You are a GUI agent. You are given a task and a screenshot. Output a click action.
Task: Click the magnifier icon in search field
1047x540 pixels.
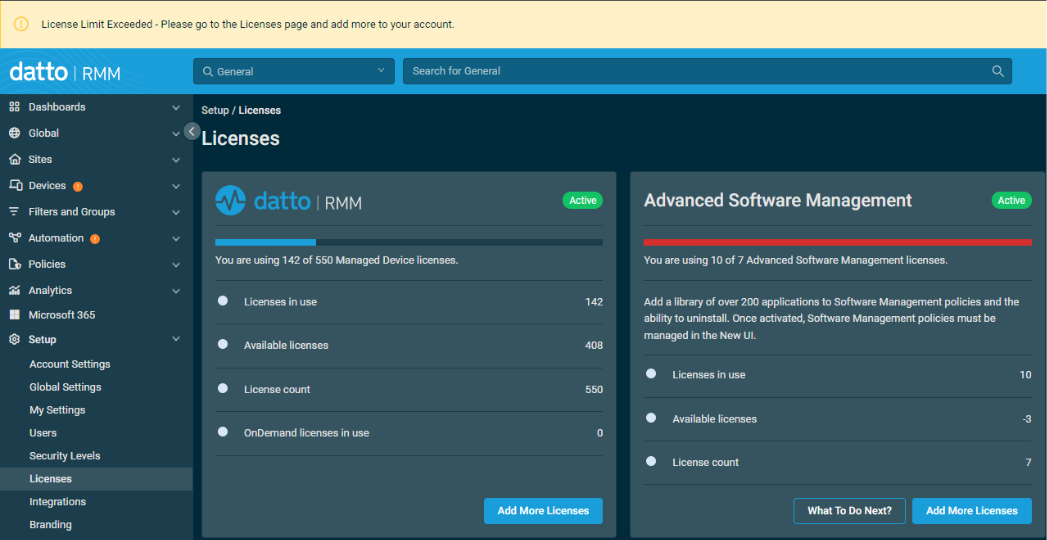click(x=998, y=71)
